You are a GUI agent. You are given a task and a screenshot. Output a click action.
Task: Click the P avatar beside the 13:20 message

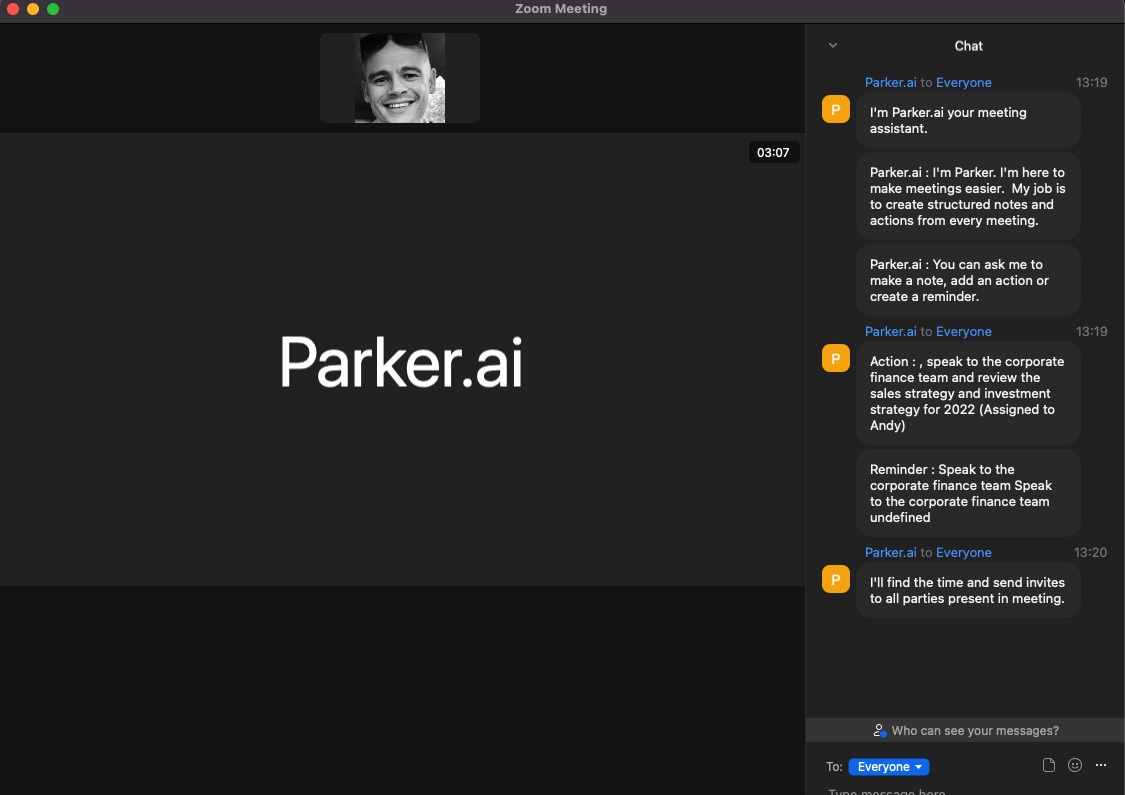[835, 579]
